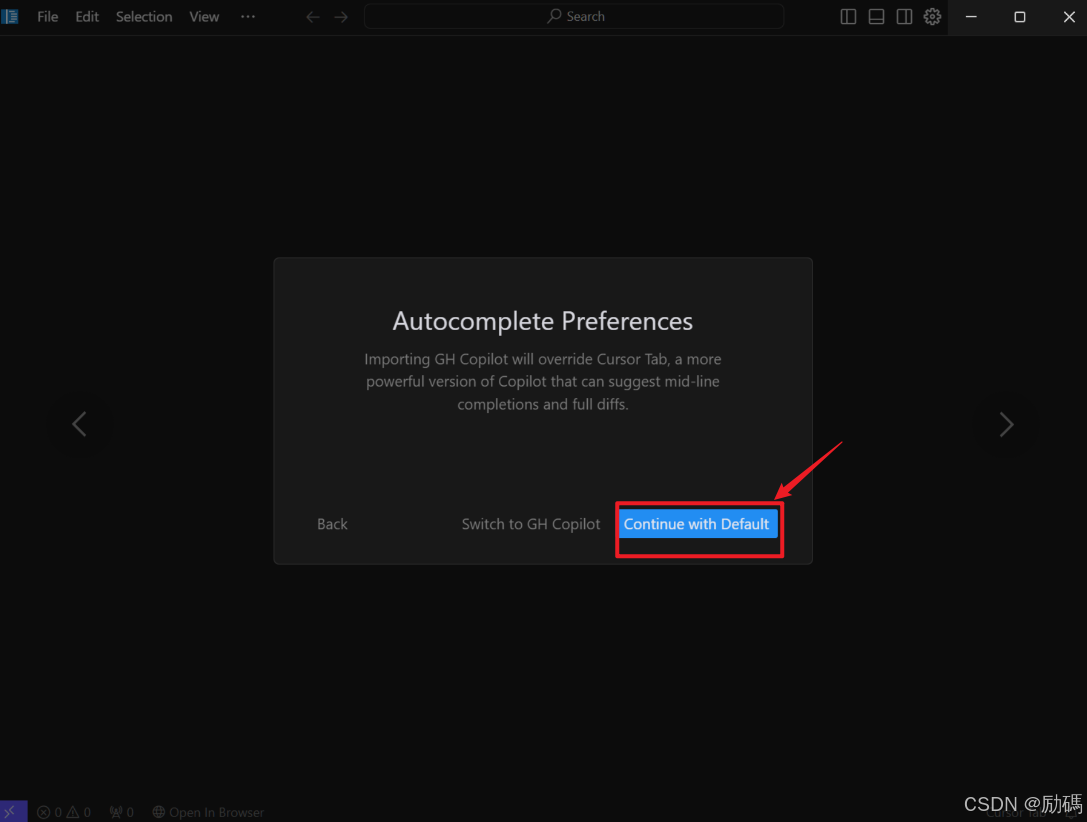1087x822 pixels.
Task: Expand the overflow menu with three dots
Action: [247, 17]
